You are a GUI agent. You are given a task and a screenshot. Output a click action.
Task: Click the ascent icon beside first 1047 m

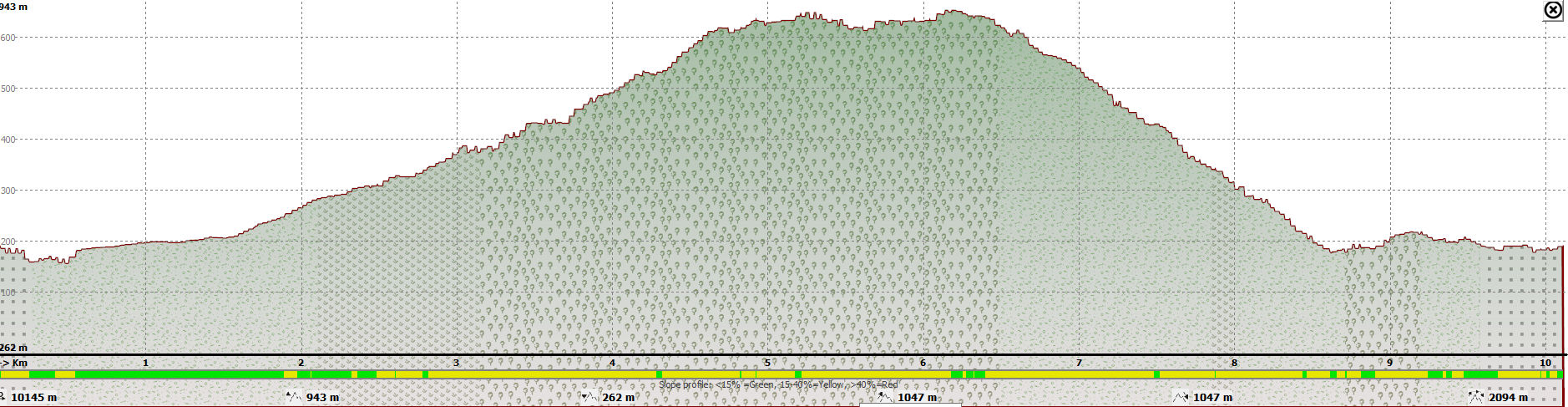coord(885,397)
